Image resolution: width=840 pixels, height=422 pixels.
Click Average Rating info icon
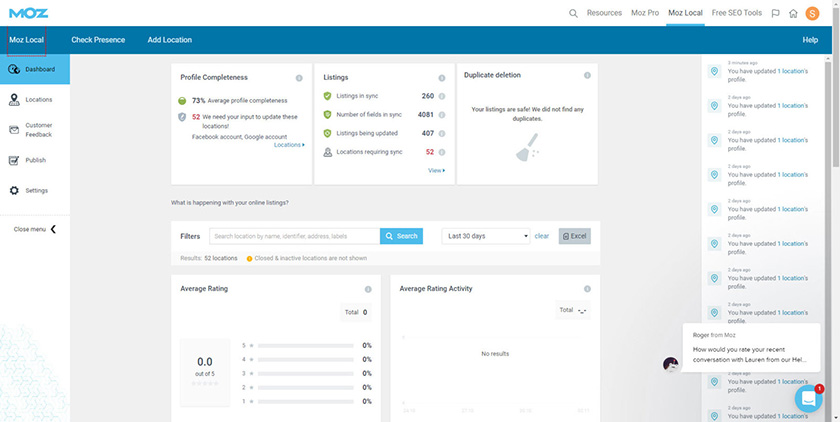click(x=368, y=289)
